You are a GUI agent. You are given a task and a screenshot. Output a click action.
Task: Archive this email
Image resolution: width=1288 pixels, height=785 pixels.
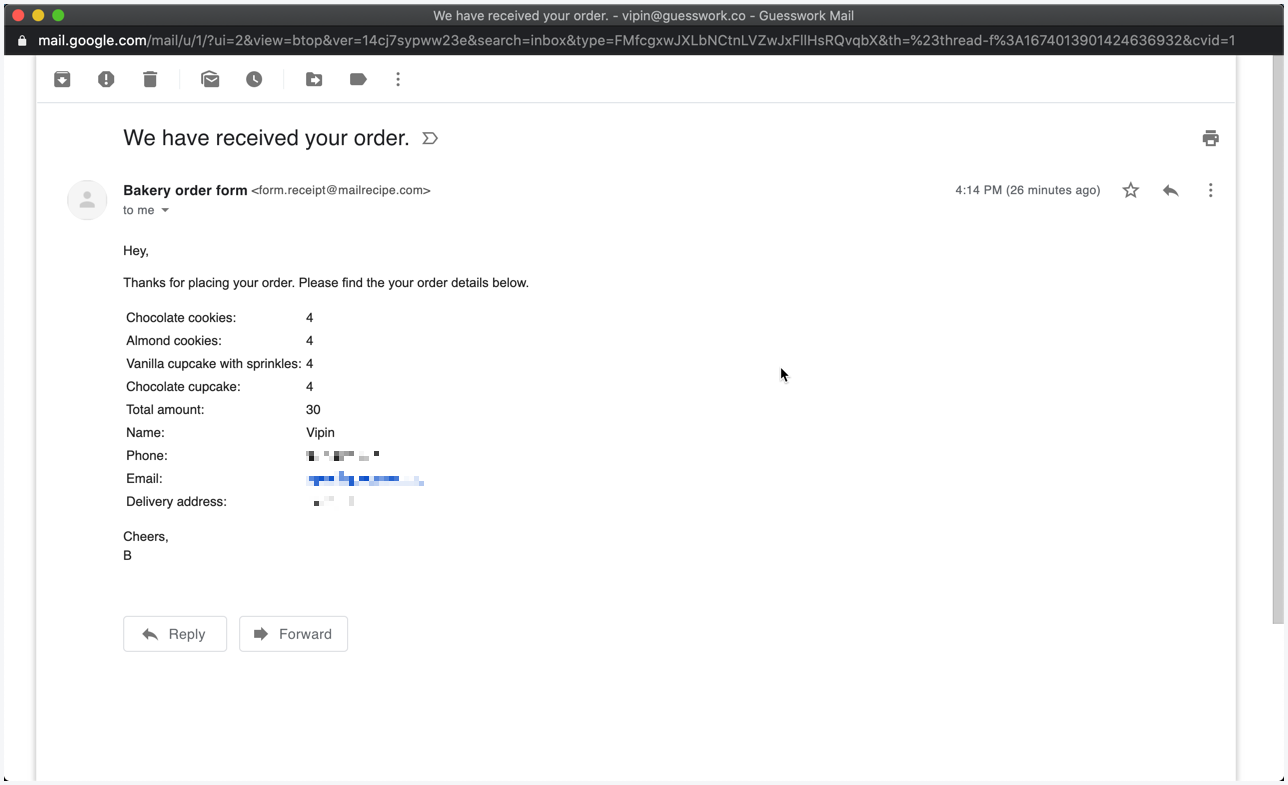click(x=62, y=79)
